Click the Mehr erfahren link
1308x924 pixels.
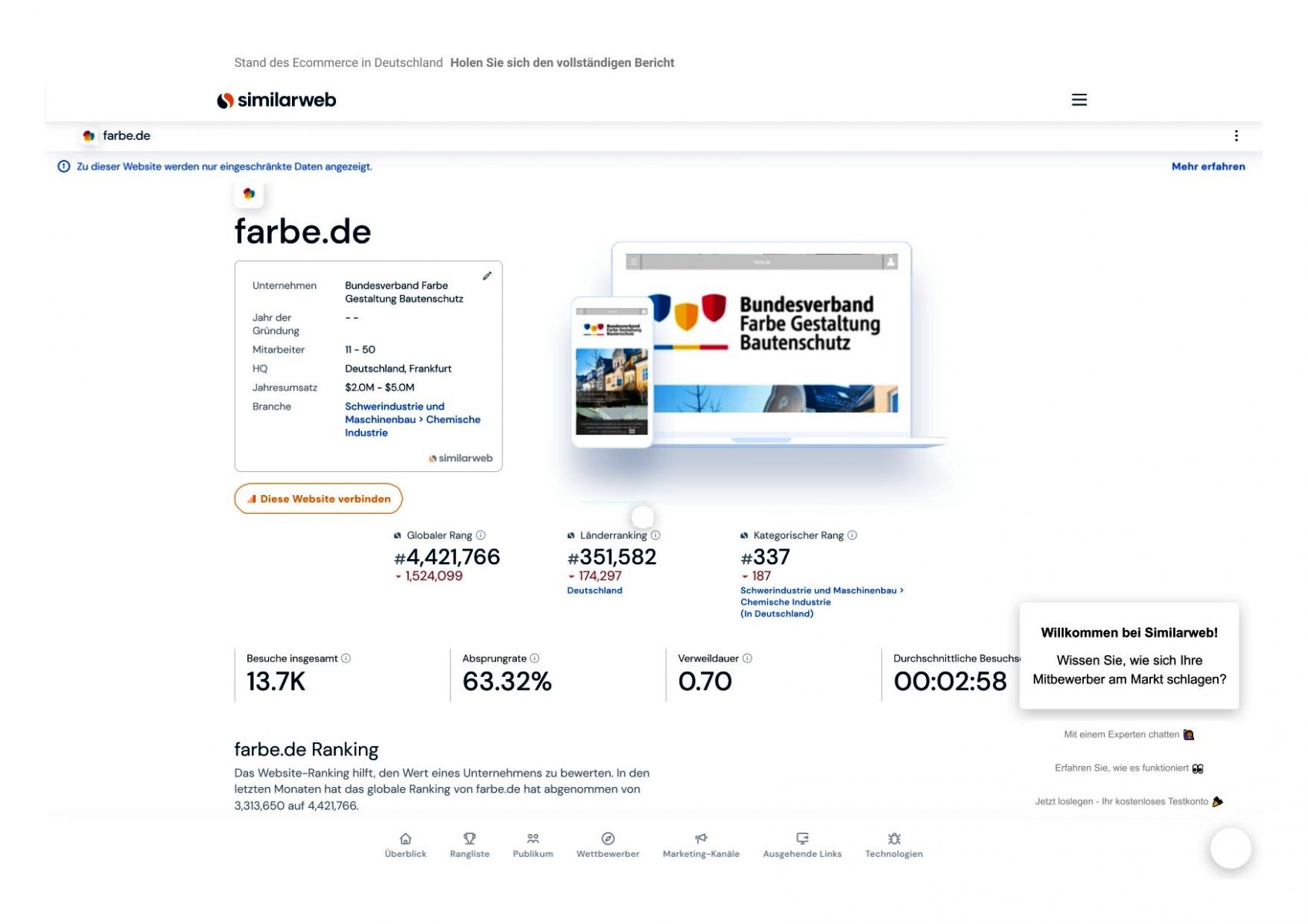[x=1208, y=166]
